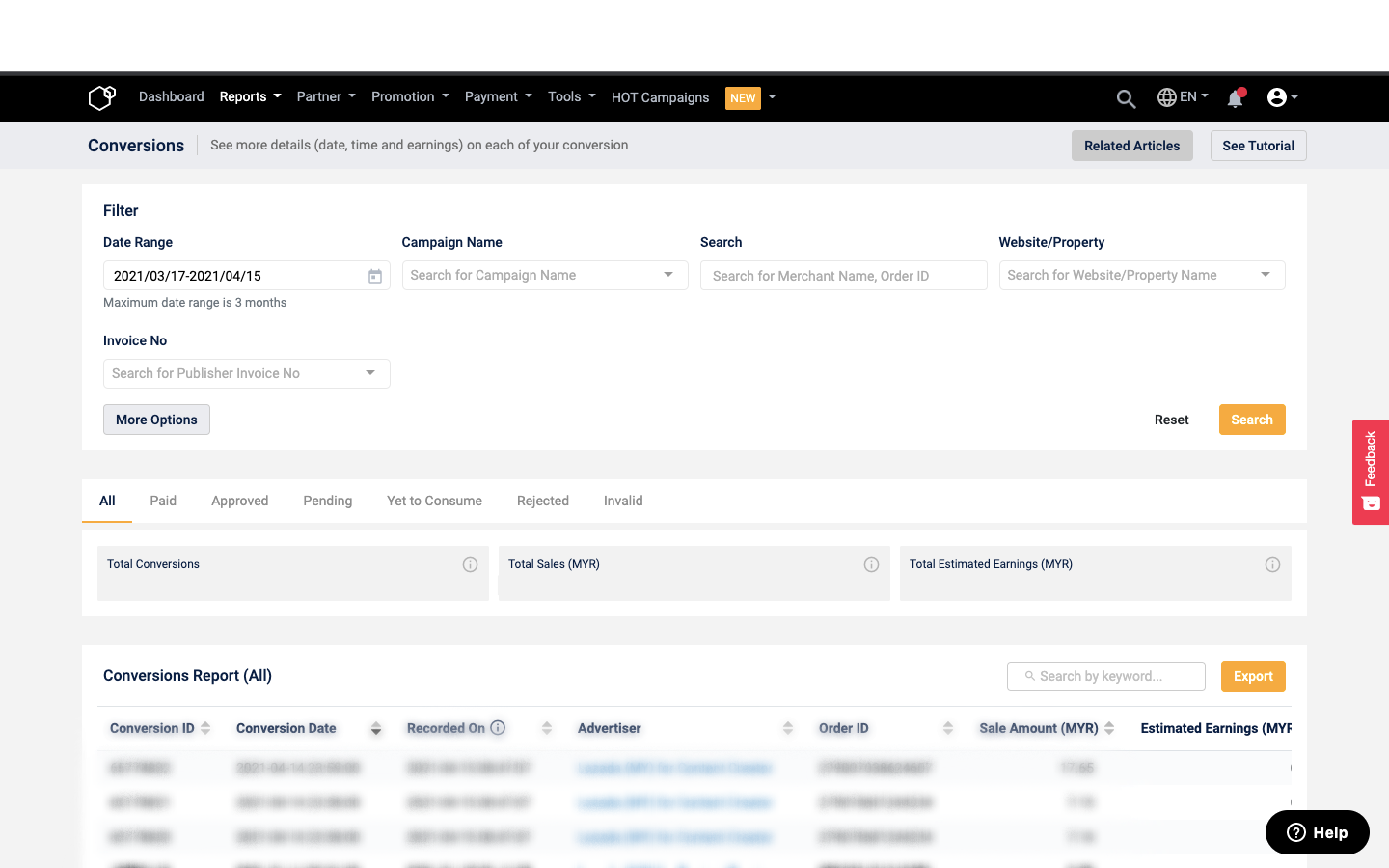Export the conversions report
Image resolution: width=1389 pixels, height=868 pixels.
pyautogui.click(x=1252, y=676)
